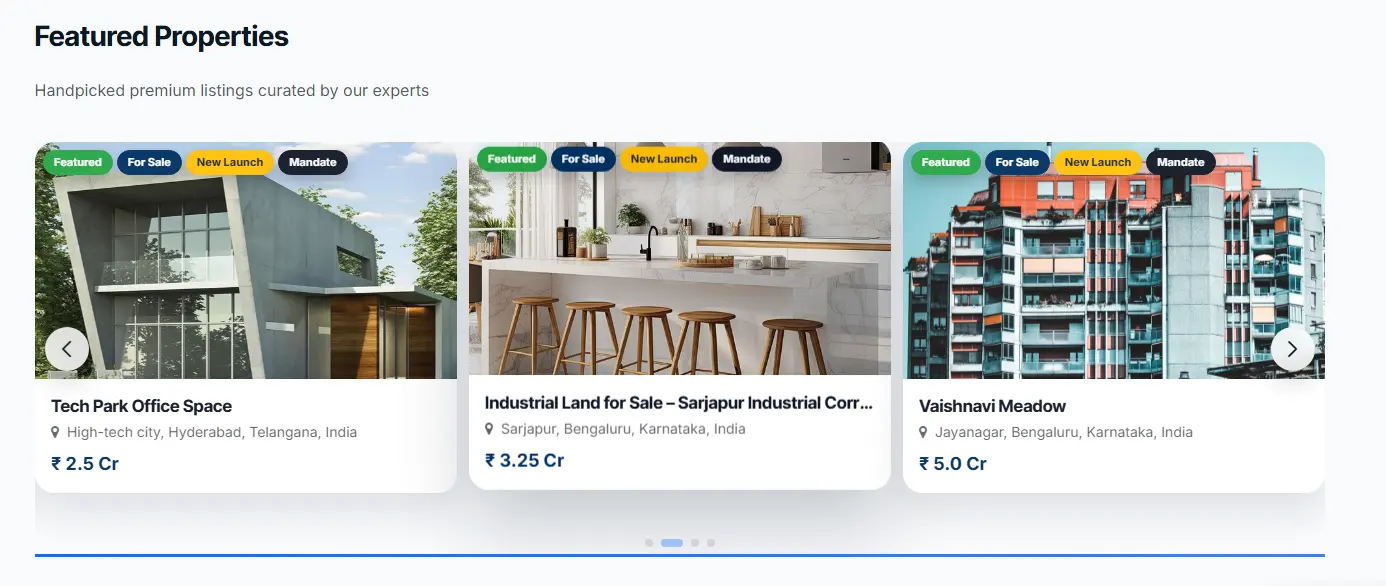Click the ₹ 3.25 Cr price
Screen dimensions: 1386x586
[525, 461]
